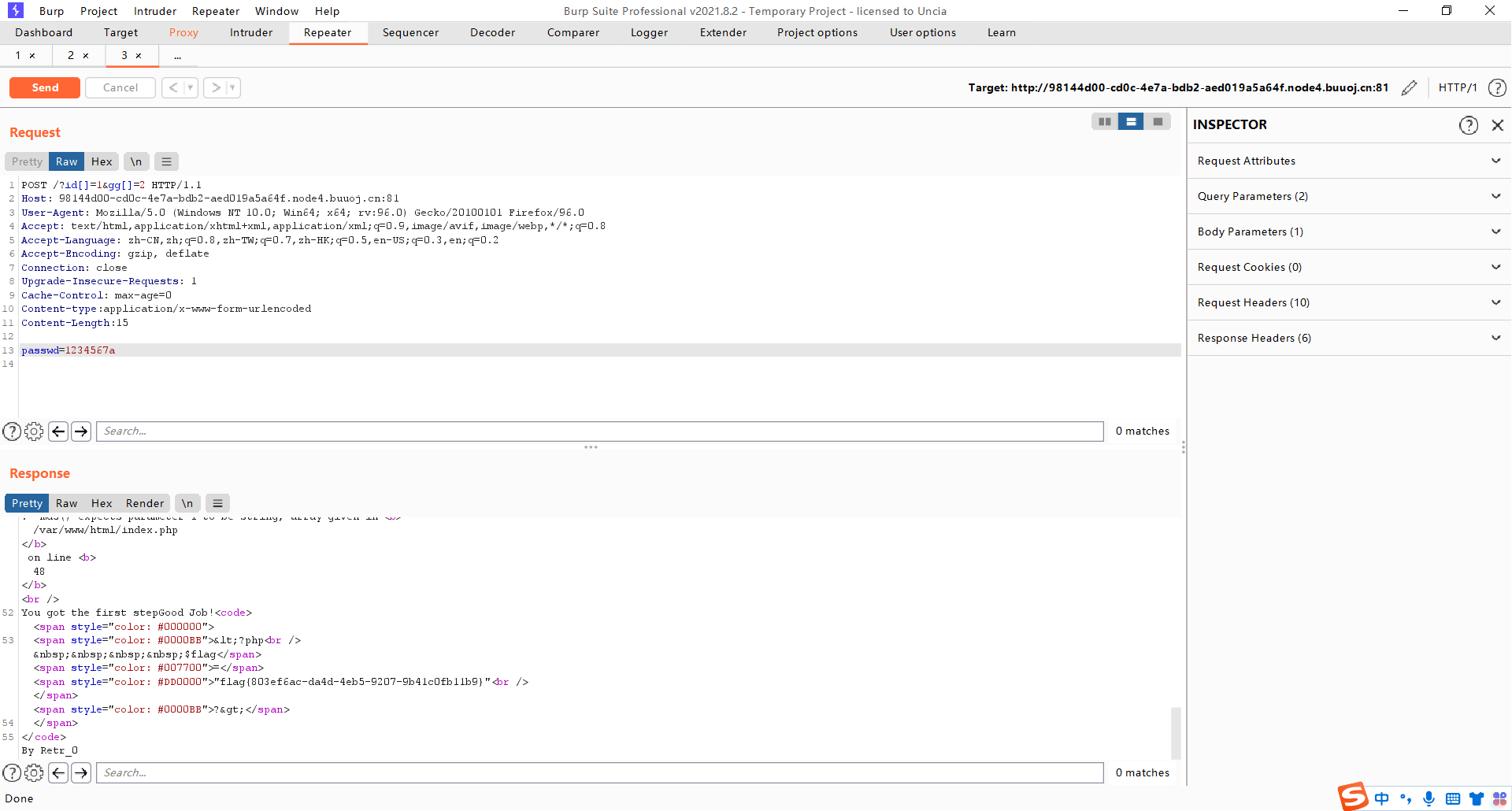Open the Extender tab
This screenshot has height=811, width=1512.
723,32
